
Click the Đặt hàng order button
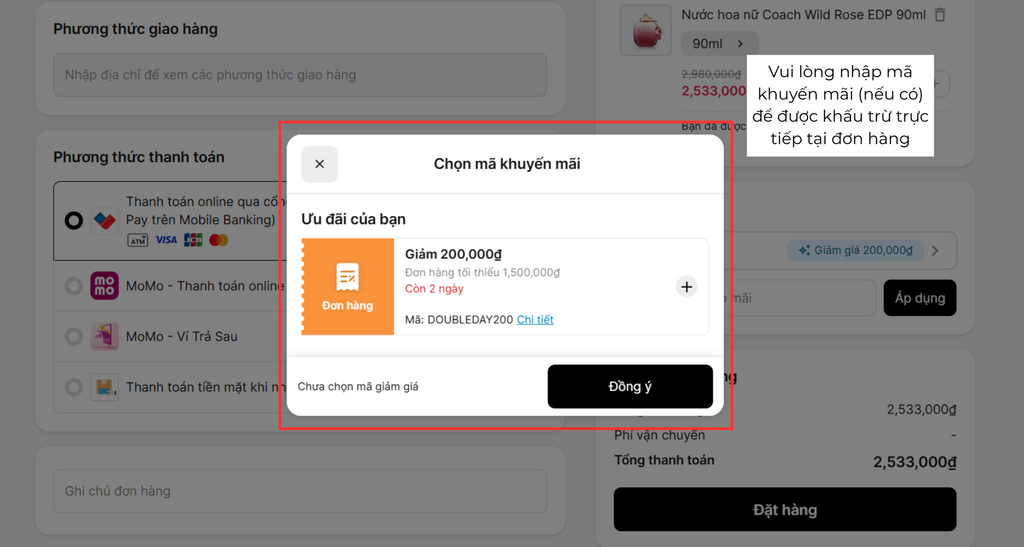(x=785, y=509)
